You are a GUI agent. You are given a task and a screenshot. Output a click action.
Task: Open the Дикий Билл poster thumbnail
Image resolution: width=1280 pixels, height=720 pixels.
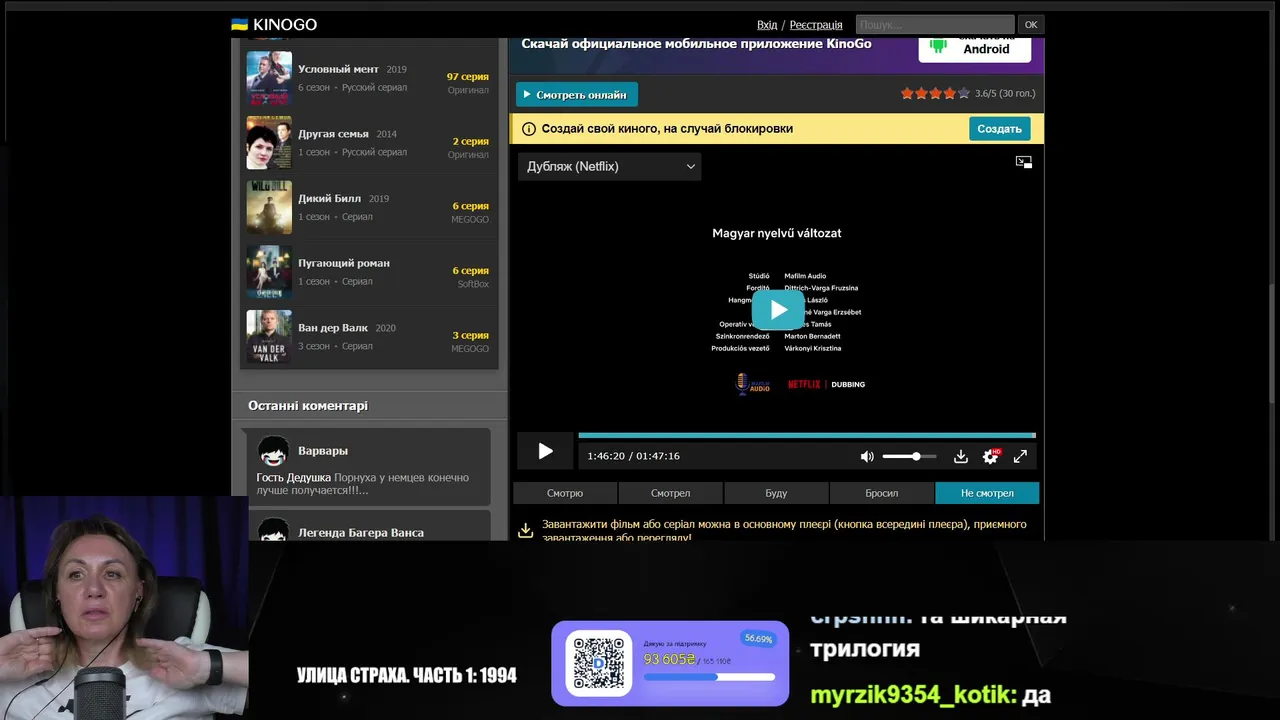[x=269, y=207]
